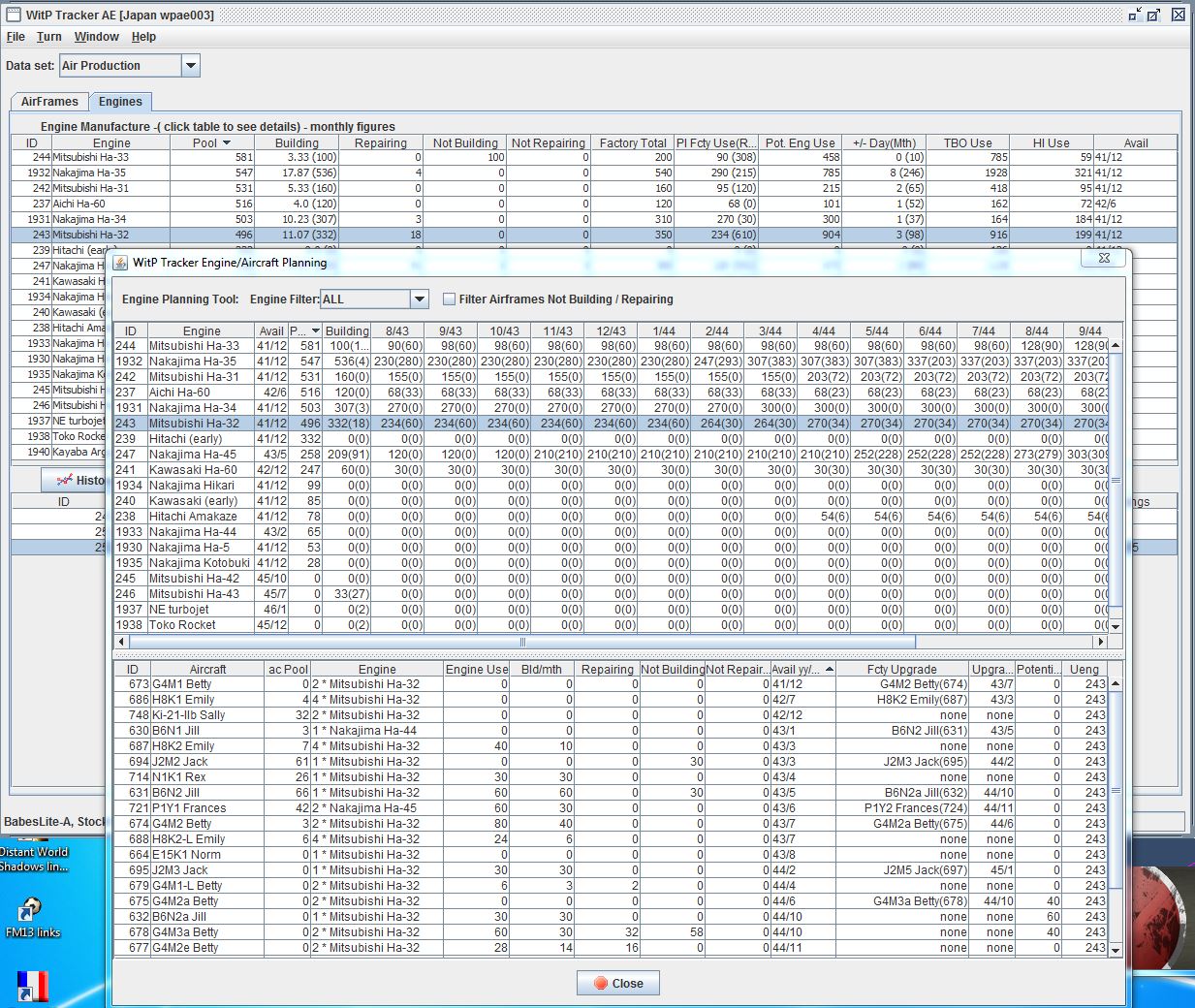
Task: Select the Engines tab
Action: [120, 102]
